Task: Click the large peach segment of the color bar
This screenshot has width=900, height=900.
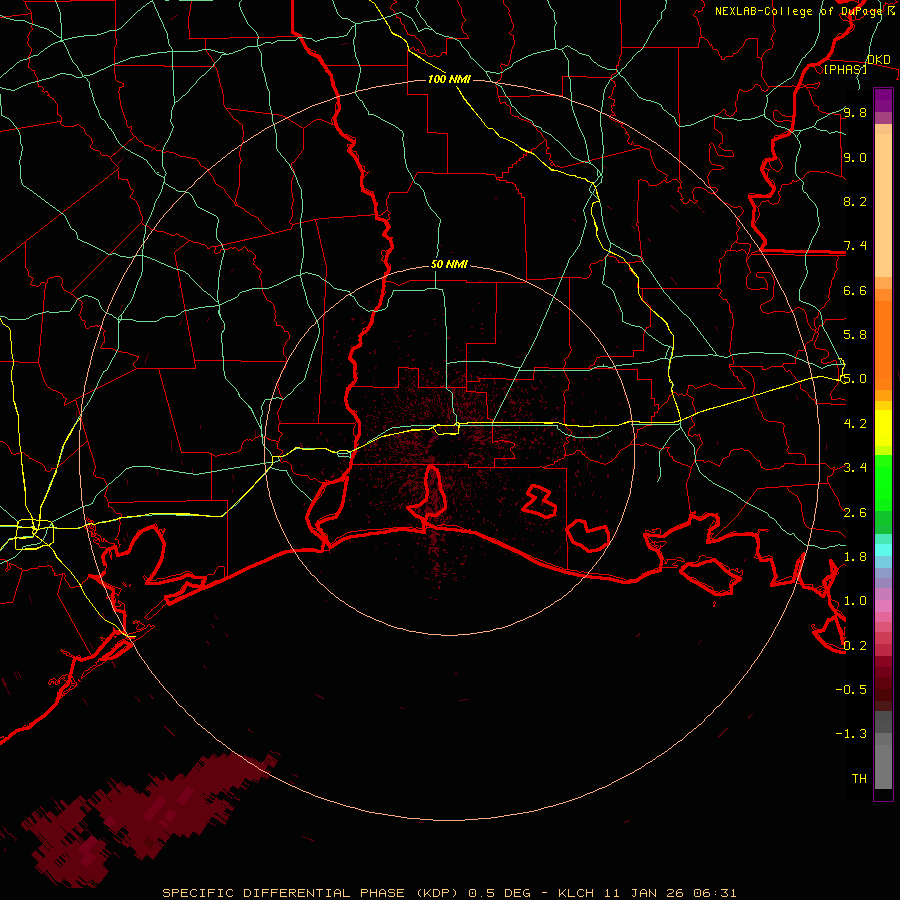Action: click(883, 205)
